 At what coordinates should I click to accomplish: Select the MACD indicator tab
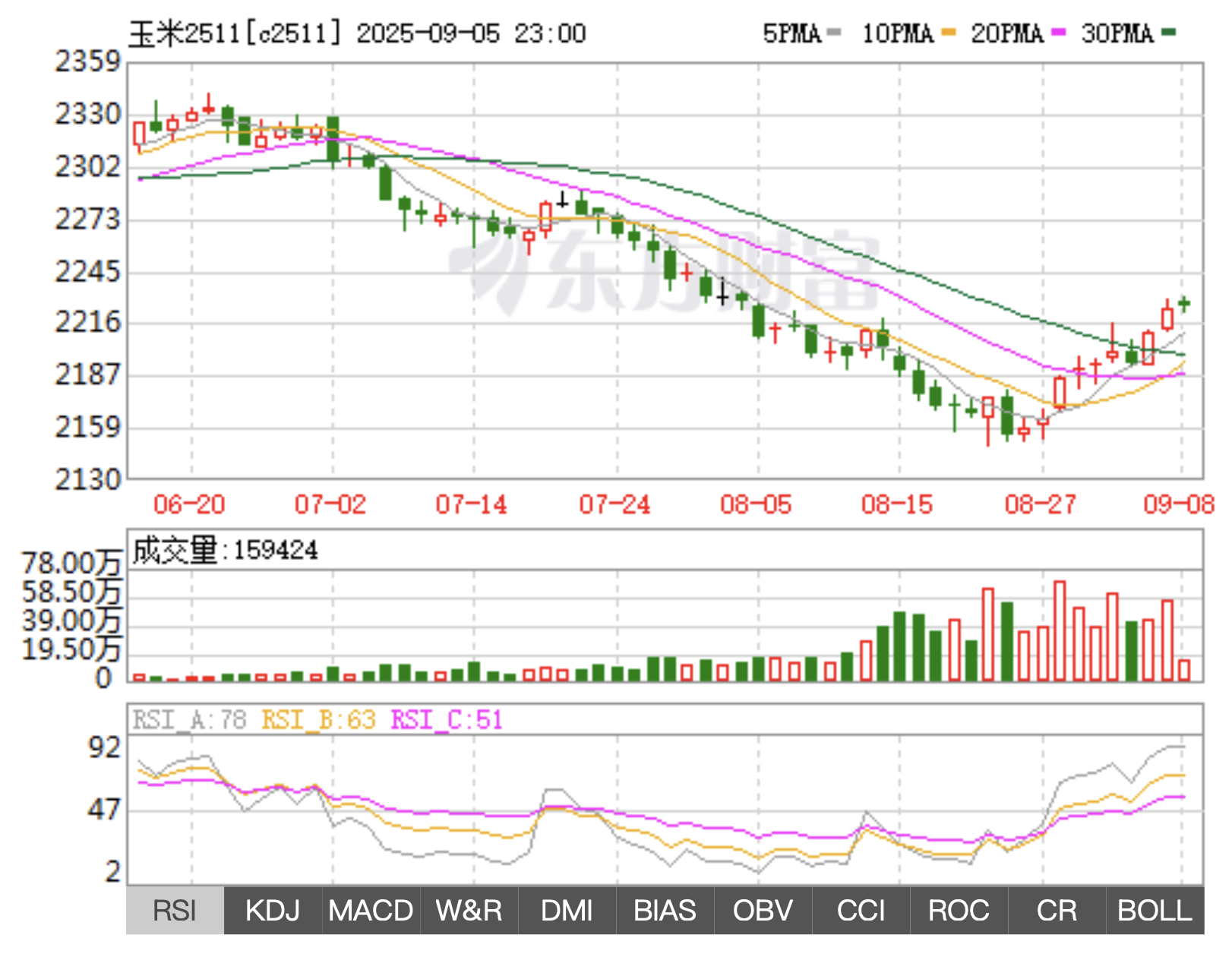pyautogui.click(x=371, y=910)
